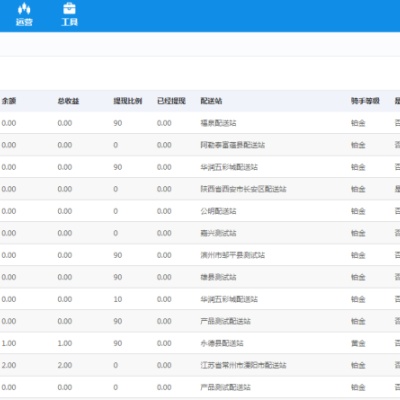Select the 福泉配送站 station cell
The width and height of the screenshot is (400, 400).
[x=218, y=123]
